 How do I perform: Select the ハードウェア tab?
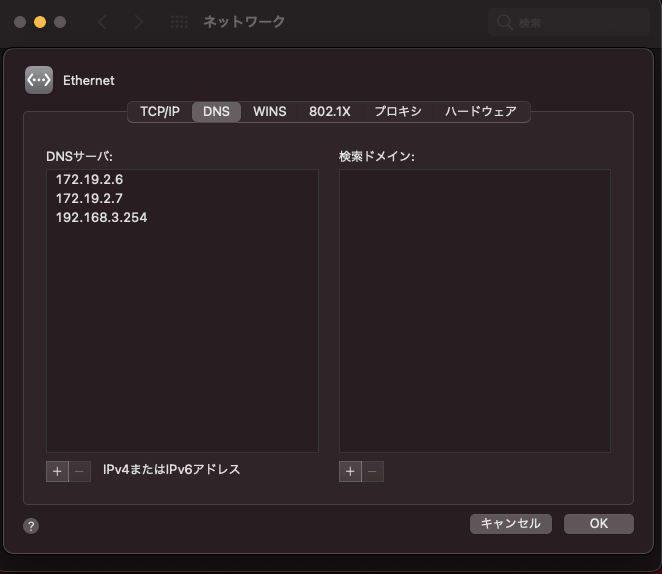point(480,111)
